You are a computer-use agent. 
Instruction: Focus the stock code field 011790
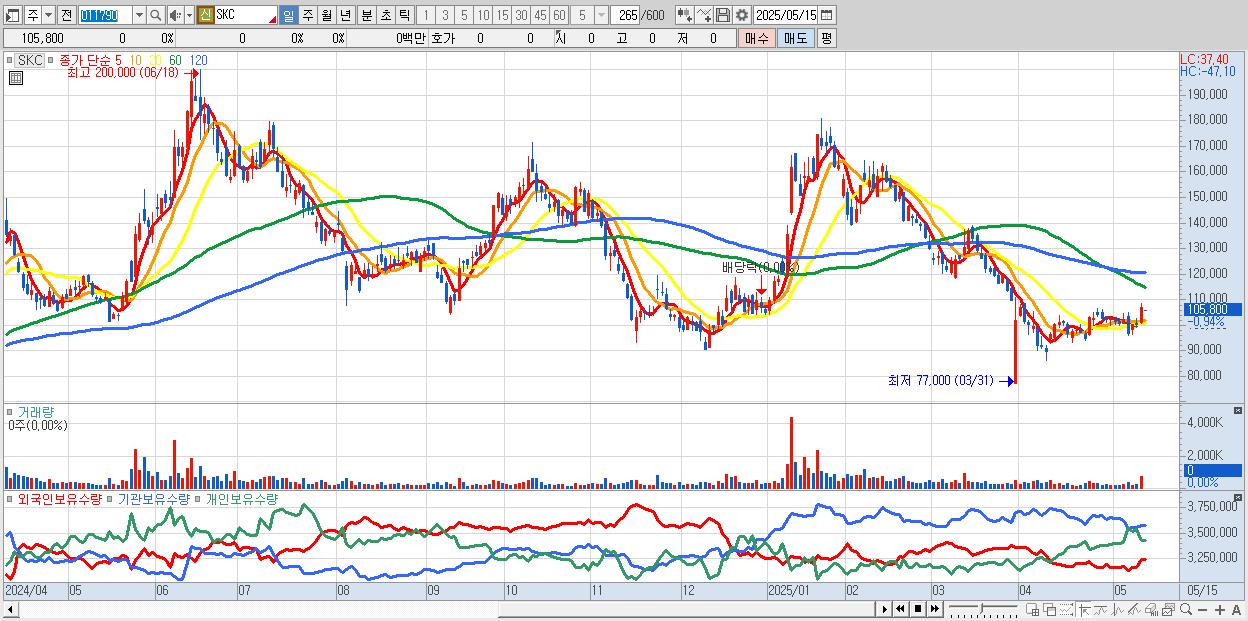(x=105, y=15)
